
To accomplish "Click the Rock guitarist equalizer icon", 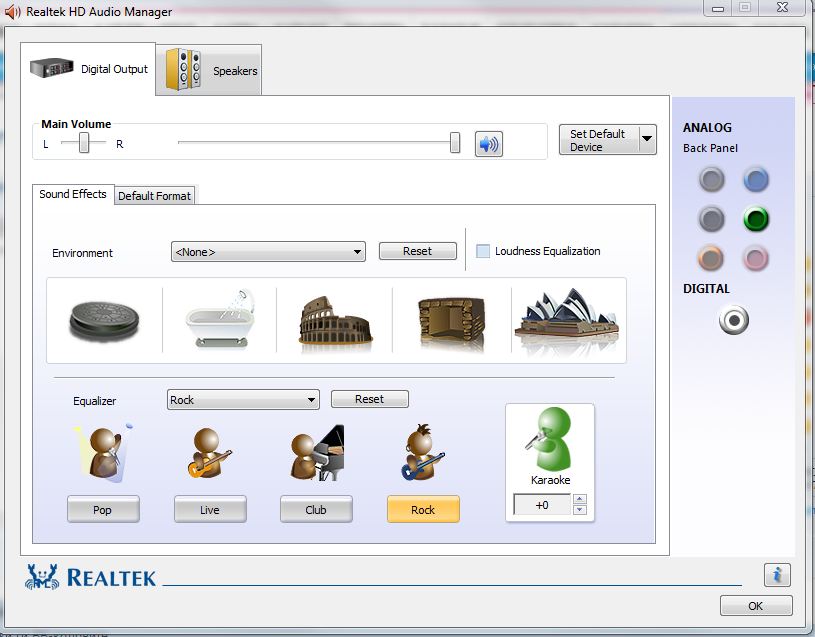I will (x=423, y=453).
